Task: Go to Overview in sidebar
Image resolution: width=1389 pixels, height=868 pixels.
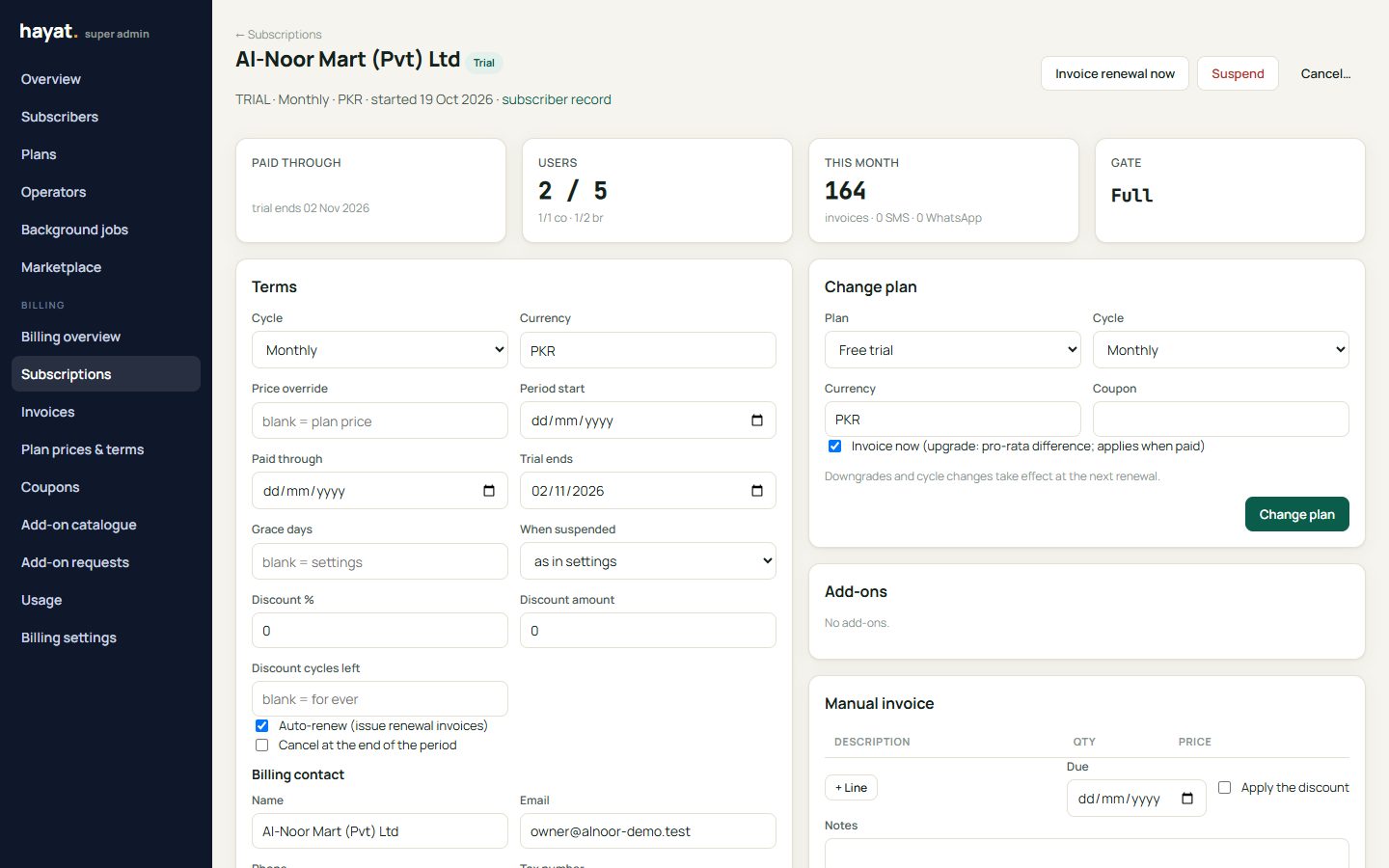Action: point(106,79)
